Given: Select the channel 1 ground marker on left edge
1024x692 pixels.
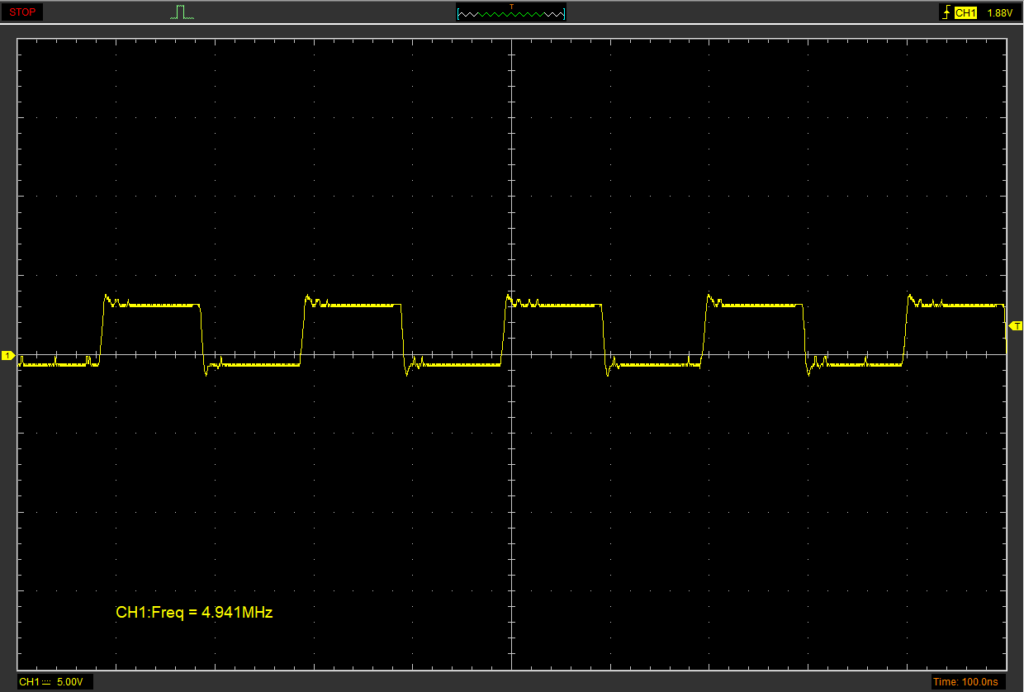Looking at the screenshot, I should click(7, 355).
